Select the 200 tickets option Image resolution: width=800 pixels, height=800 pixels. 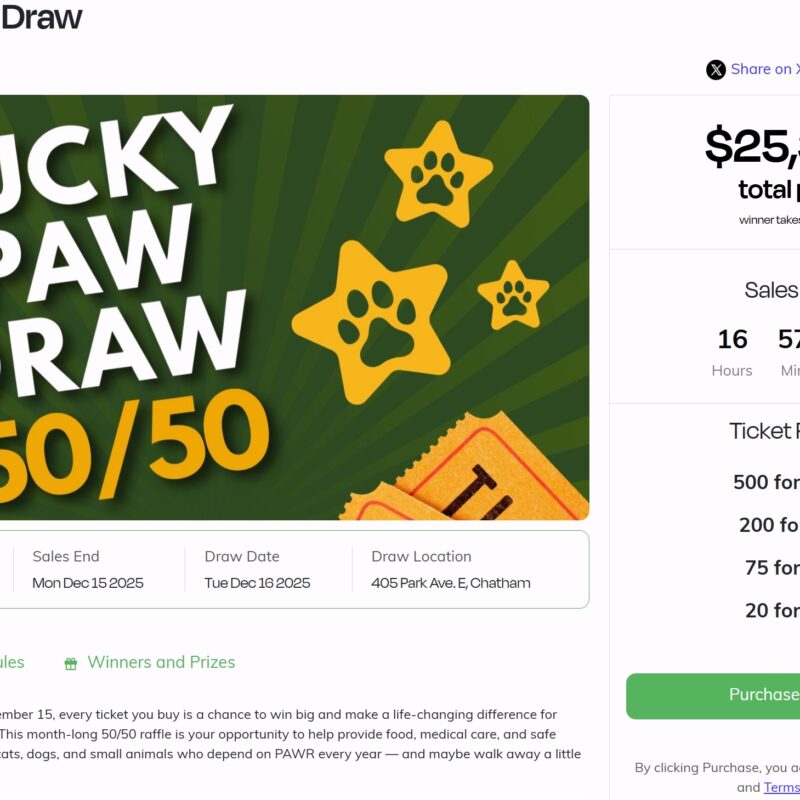(x=769, y=525)
